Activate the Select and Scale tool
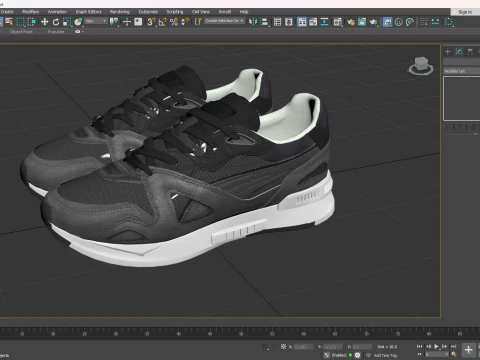The height and width of the screenshot is (360, 480). point(67,22)
